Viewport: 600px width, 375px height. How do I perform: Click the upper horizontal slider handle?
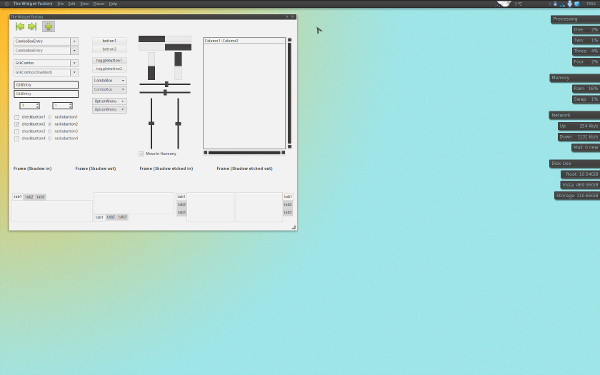(x=166, y=84)
